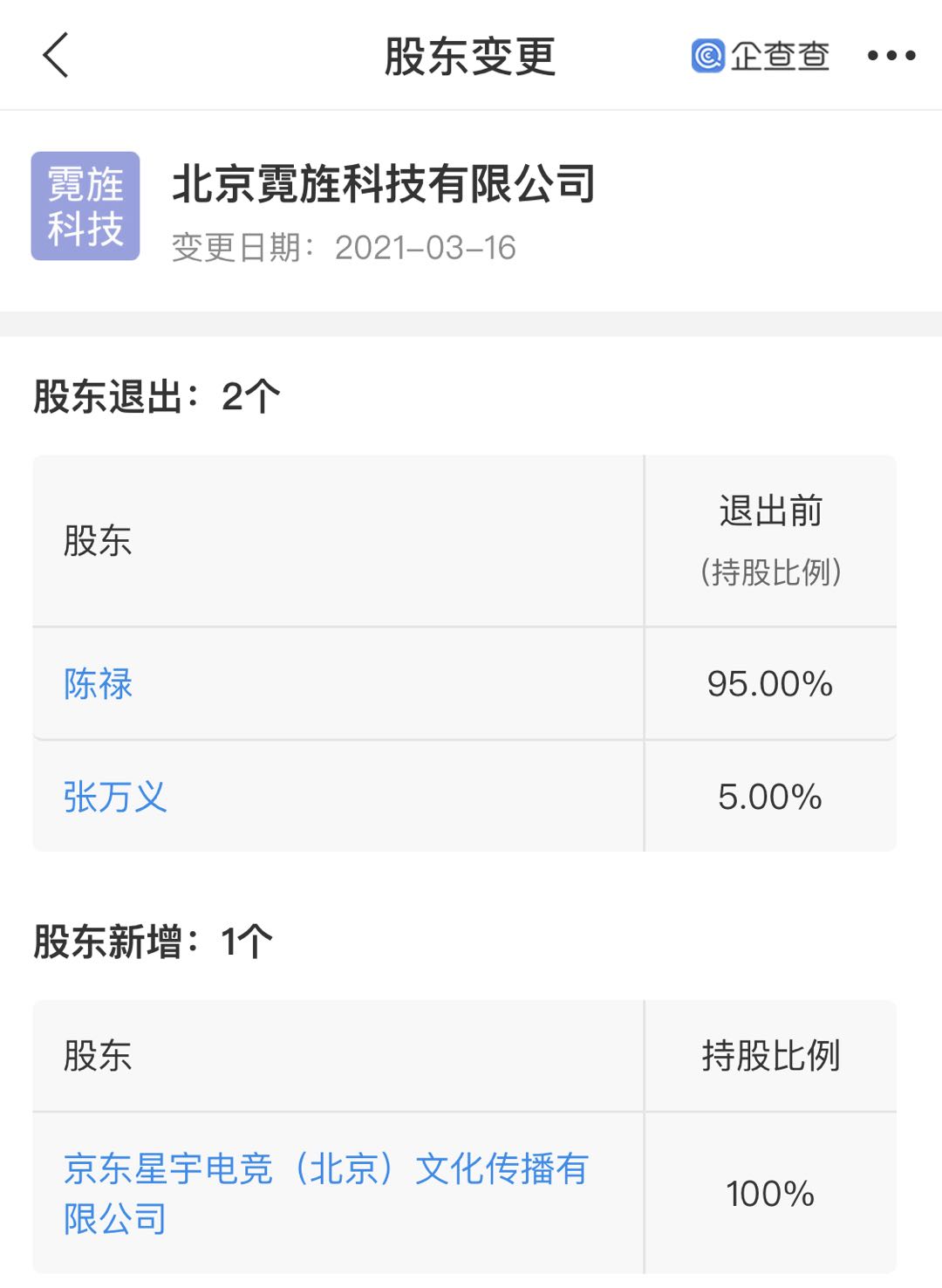Tap the 北京霓旌科技有限公司 company name
The height and width of the screenshot is (1288, 942).
[384, 184]
